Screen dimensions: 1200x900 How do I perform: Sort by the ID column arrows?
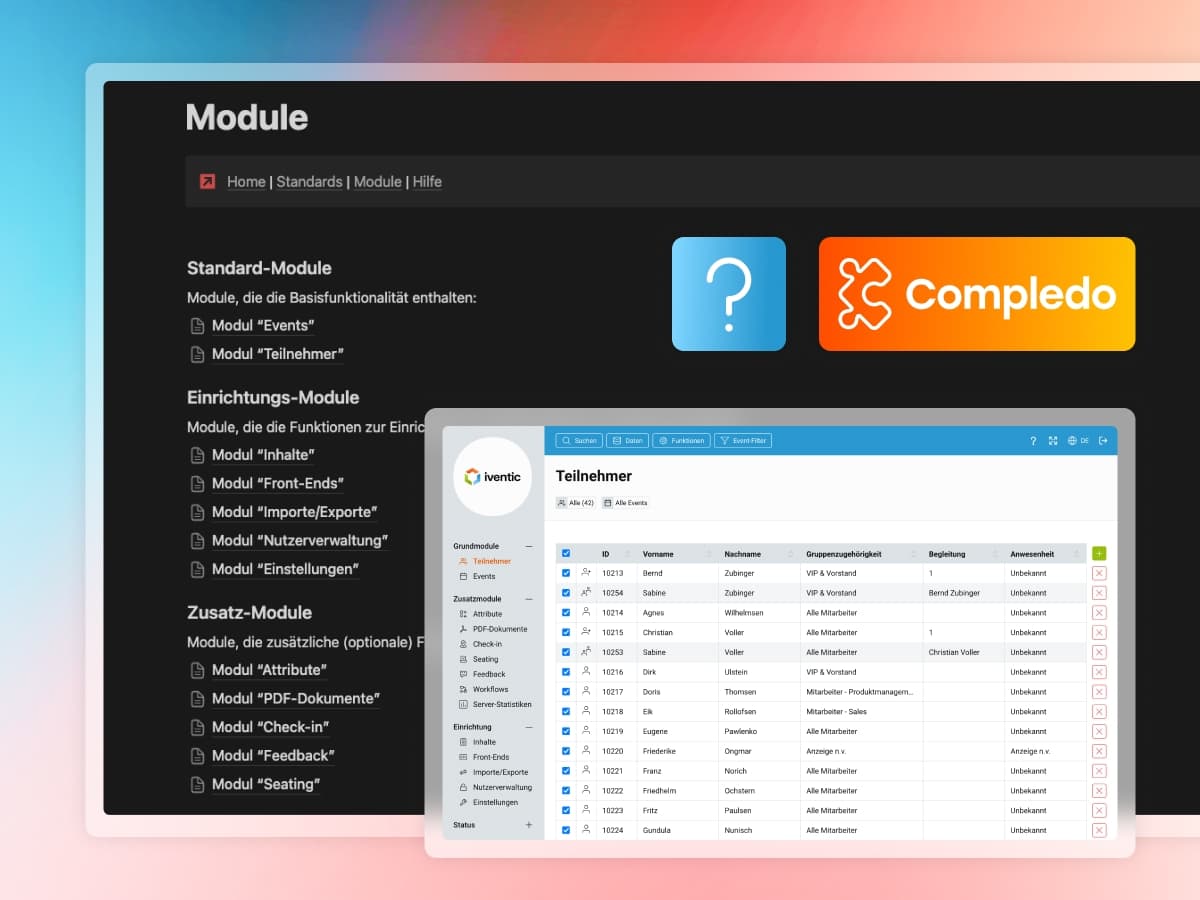click(x=627, y=554)
